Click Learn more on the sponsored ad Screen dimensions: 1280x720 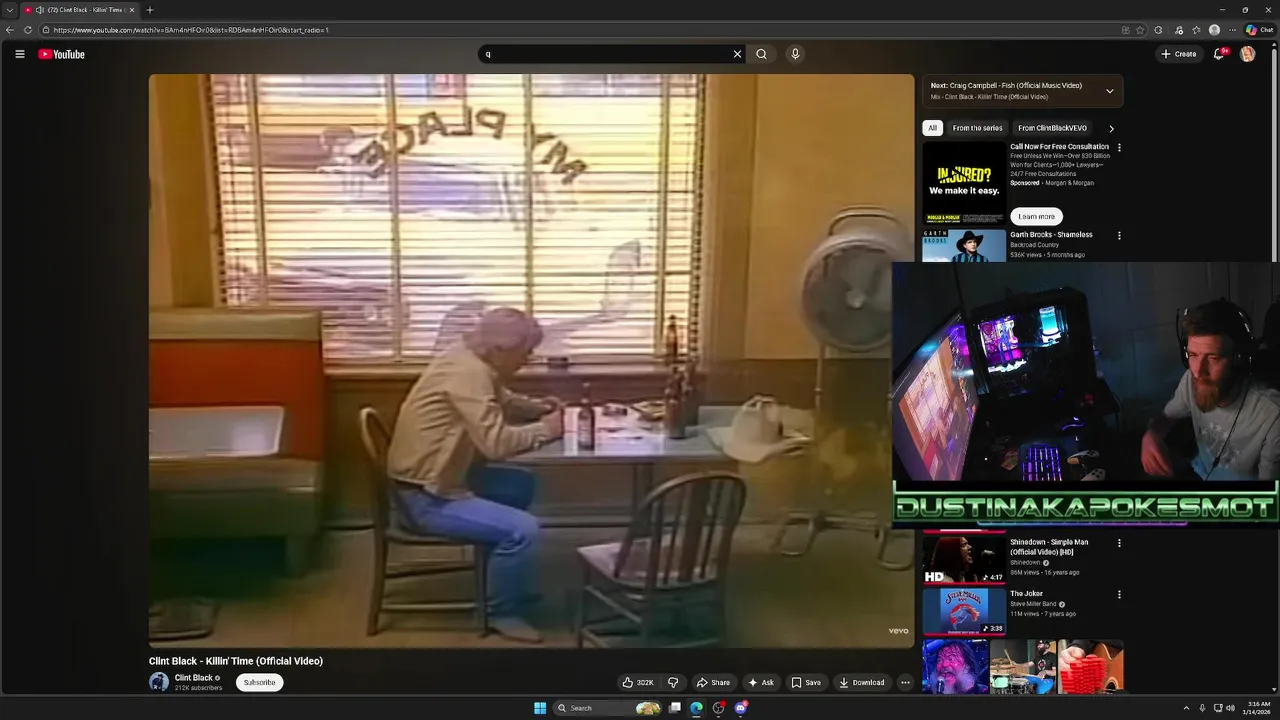pyautogui.click(x=1036, y=216)
